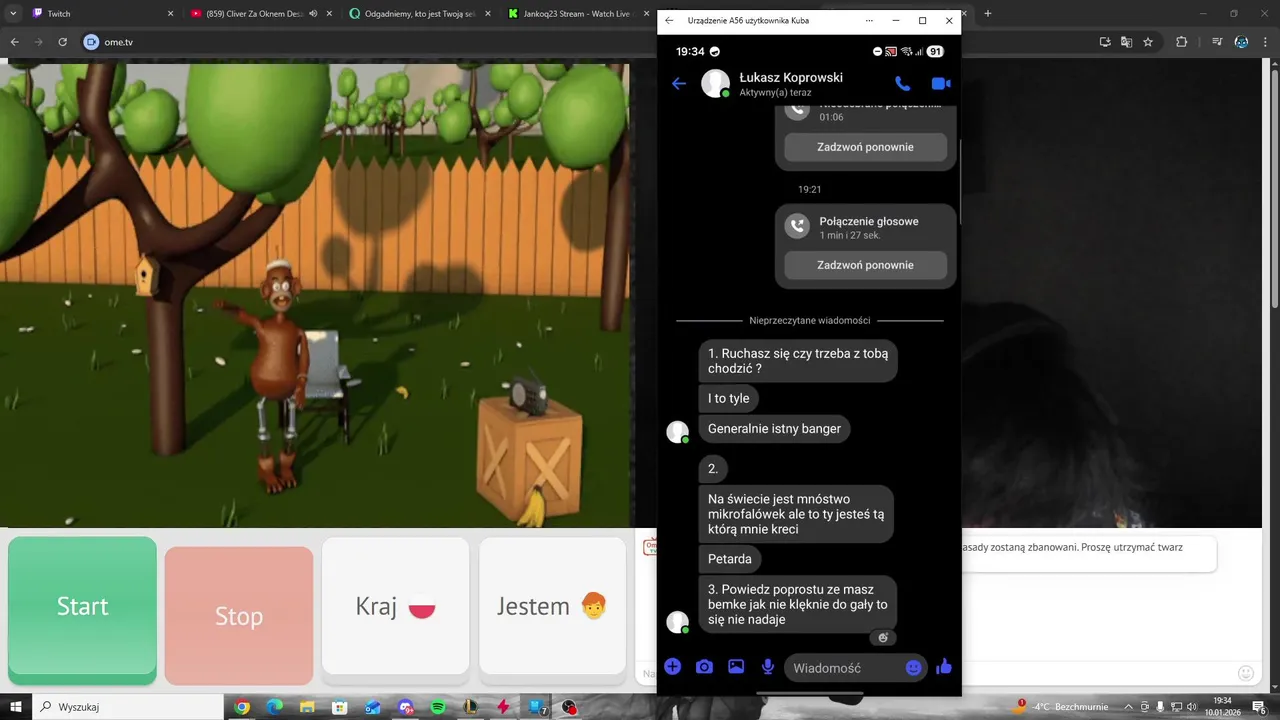Viewport: 1280px width, 720px height.
Task: Open Microsoft Edge from the taskbar
Action: click(x=275, y=707)
